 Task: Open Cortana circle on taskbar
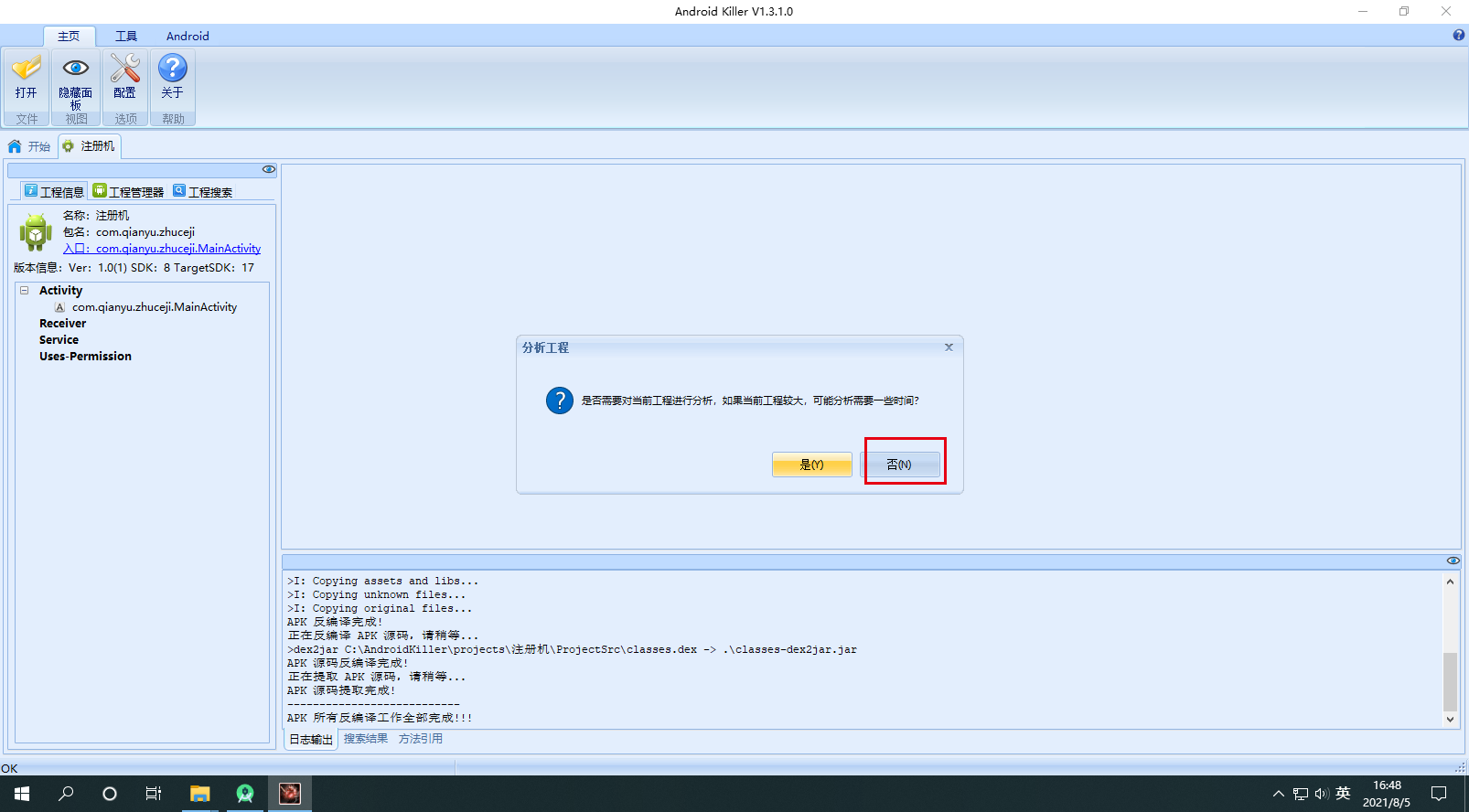[x=110, y=794]
